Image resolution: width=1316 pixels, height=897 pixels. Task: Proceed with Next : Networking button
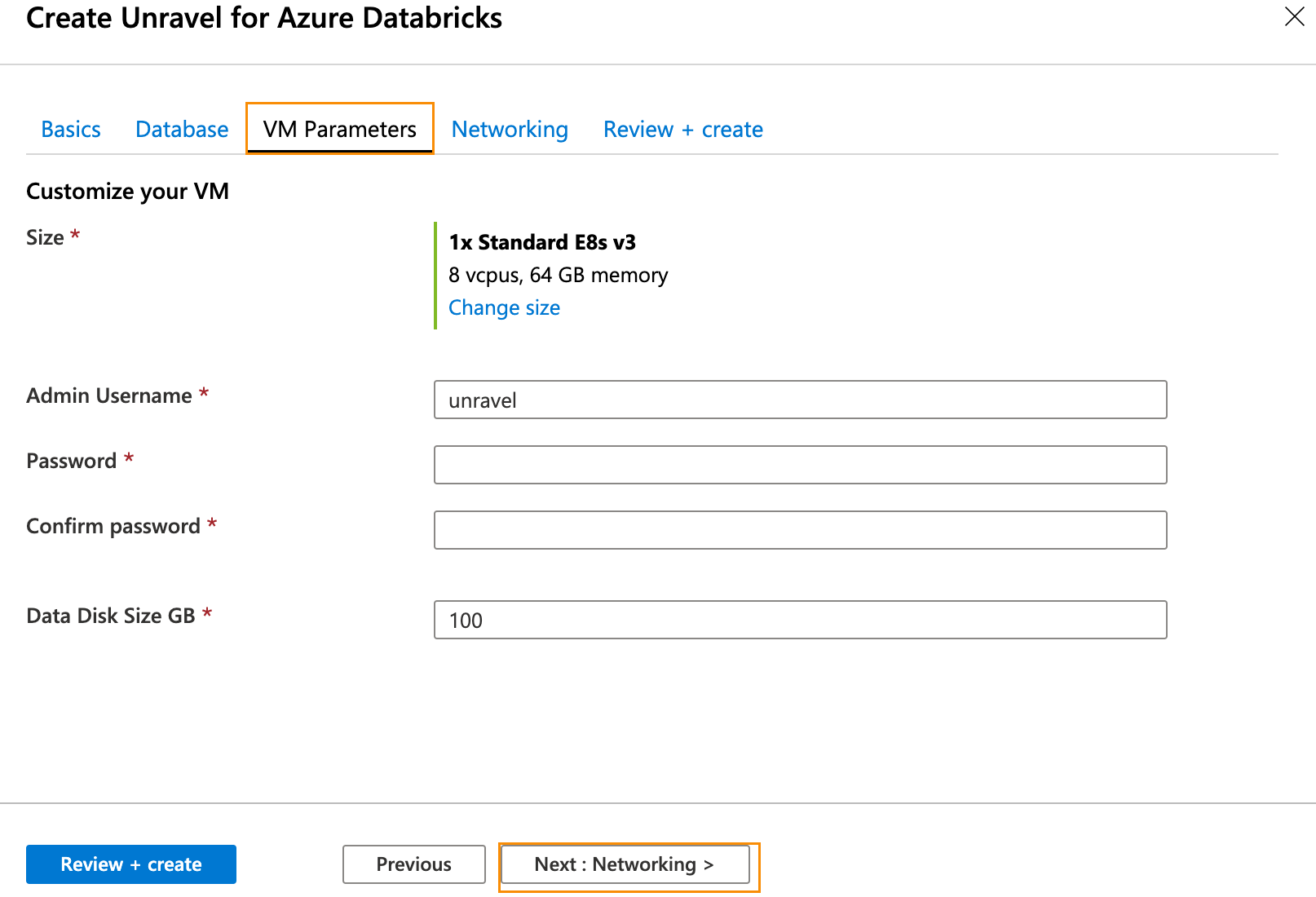[x=625, y=864]
